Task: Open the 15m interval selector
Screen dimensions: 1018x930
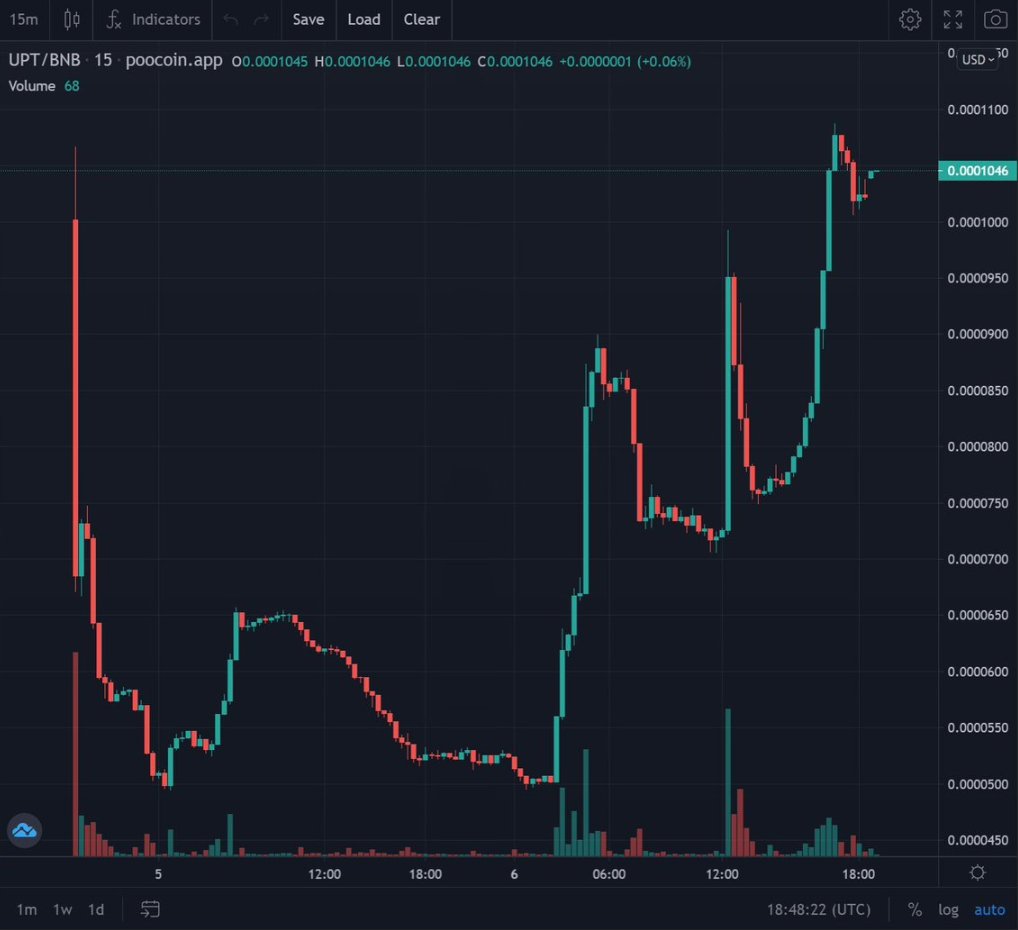Action: (x=24, y=19)
